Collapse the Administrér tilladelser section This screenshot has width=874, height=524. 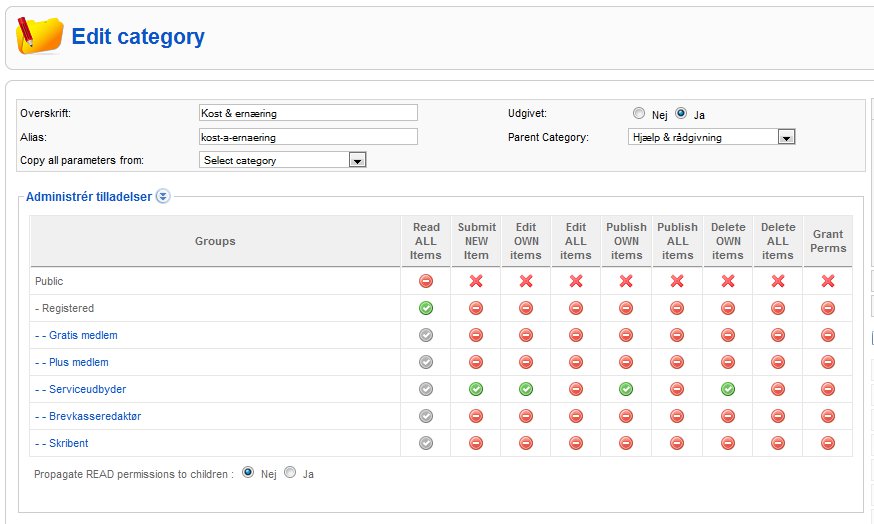pyautogui.click(x=163, y=196)
